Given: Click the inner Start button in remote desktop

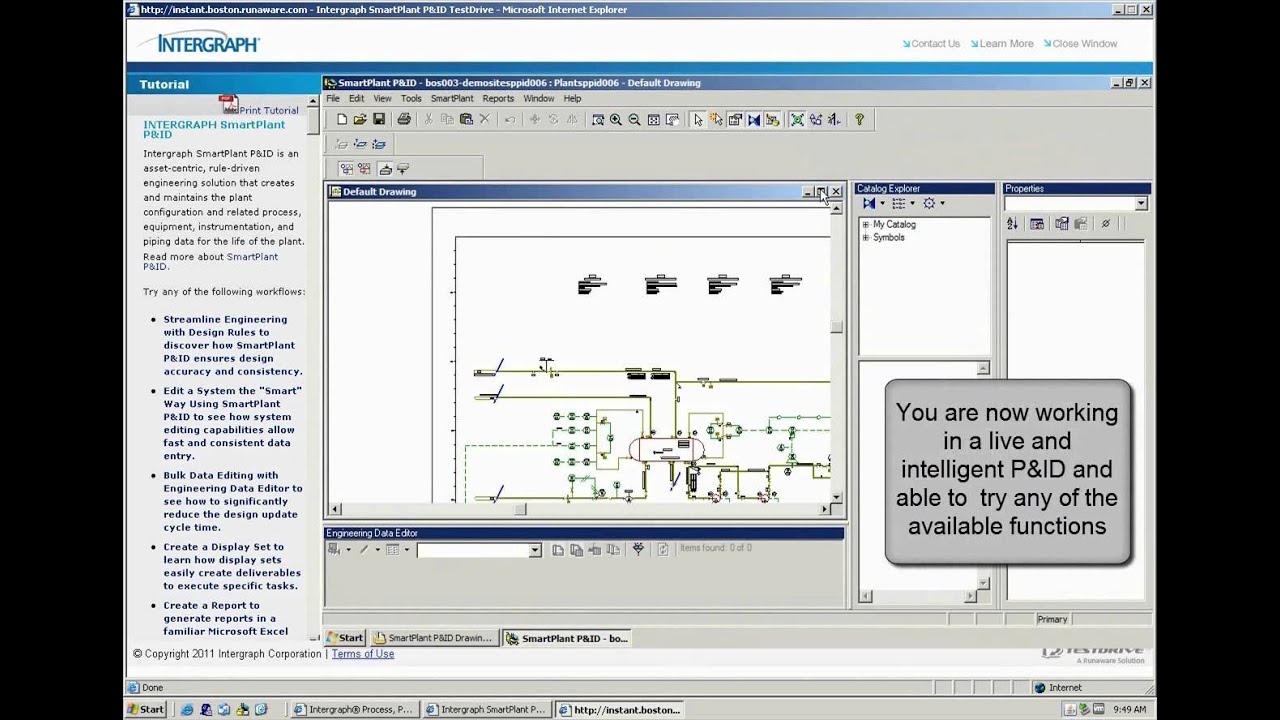Looking at the screenshot, I should pyautogui.click(x=345, y=638).
